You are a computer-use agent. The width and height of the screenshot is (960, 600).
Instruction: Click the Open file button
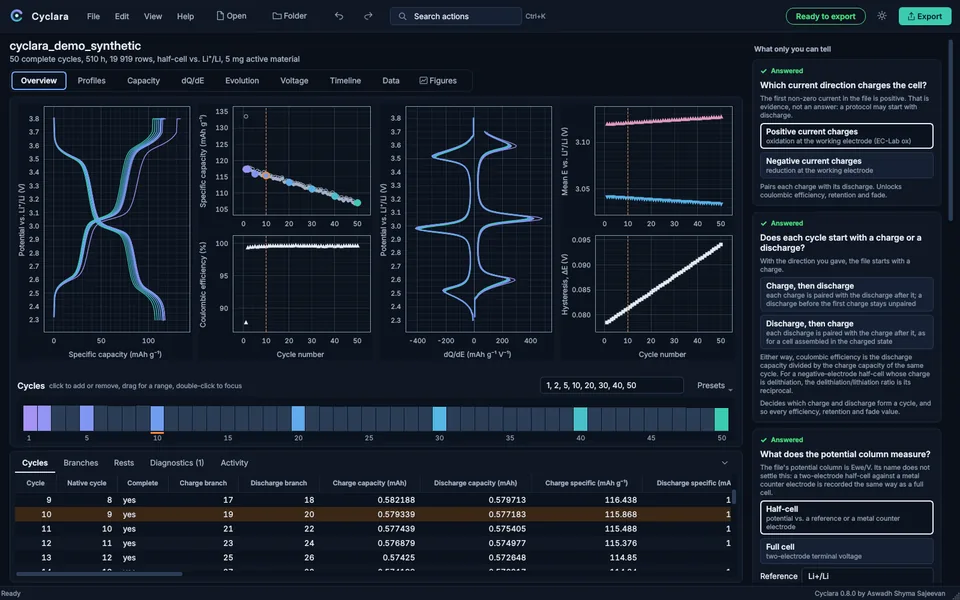coord(231,16)
